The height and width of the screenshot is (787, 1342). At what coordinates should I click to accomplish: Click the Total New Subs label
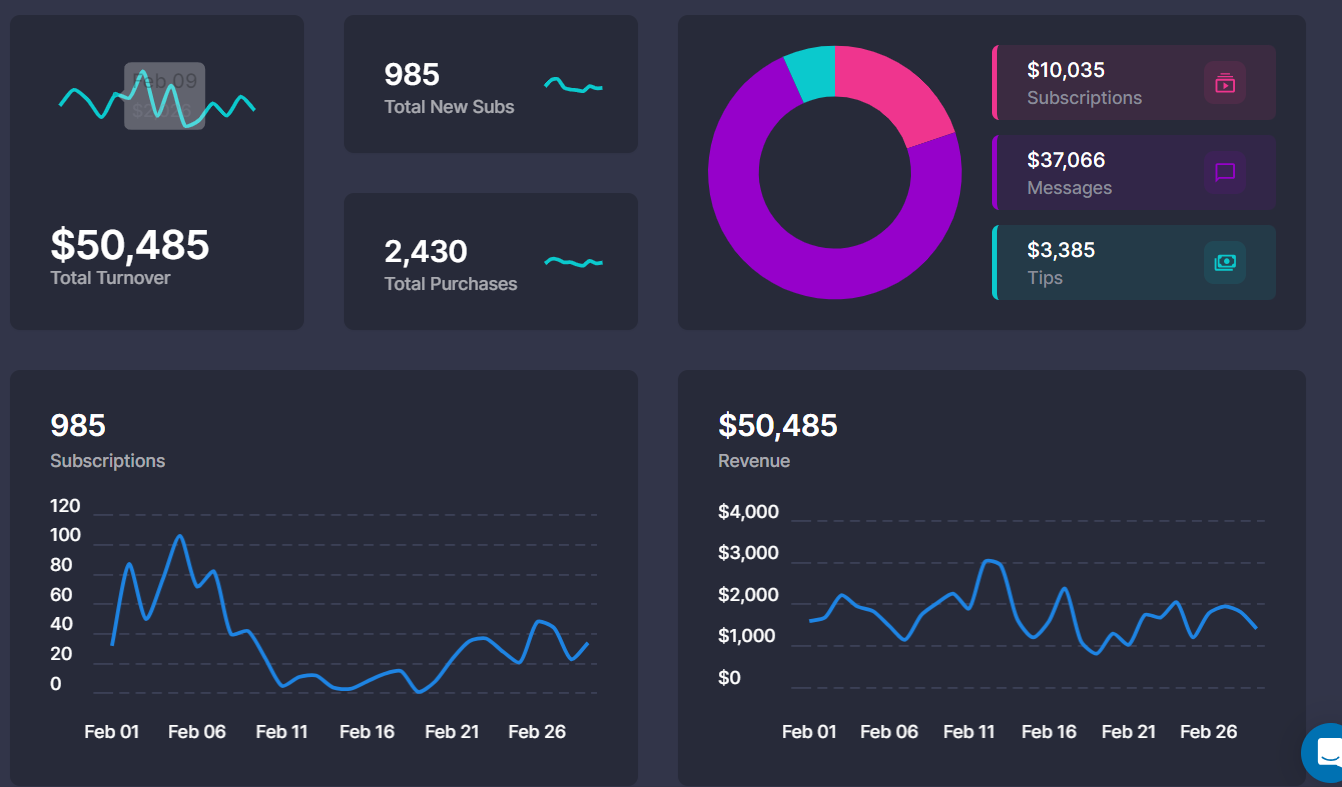[x=449, y=107]
